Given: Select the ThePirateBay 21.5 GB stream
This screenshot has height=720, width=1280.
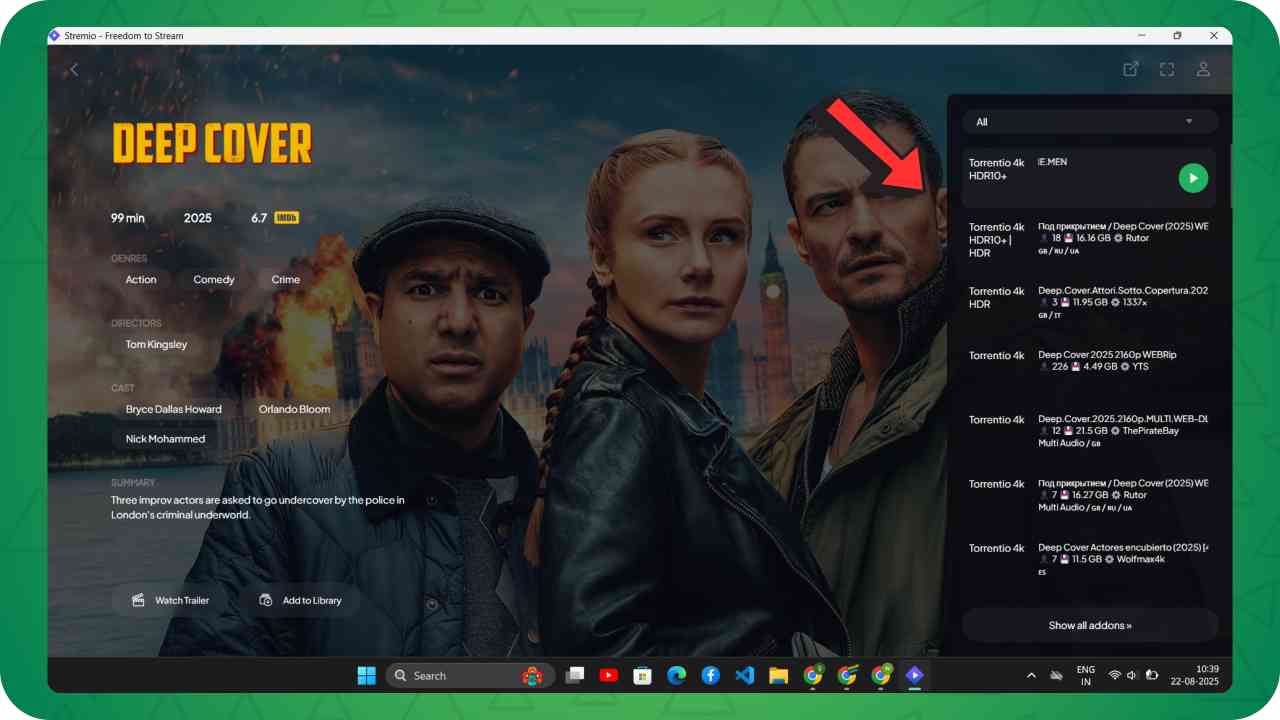Looking at the screenshot, I should [1089, 425].
